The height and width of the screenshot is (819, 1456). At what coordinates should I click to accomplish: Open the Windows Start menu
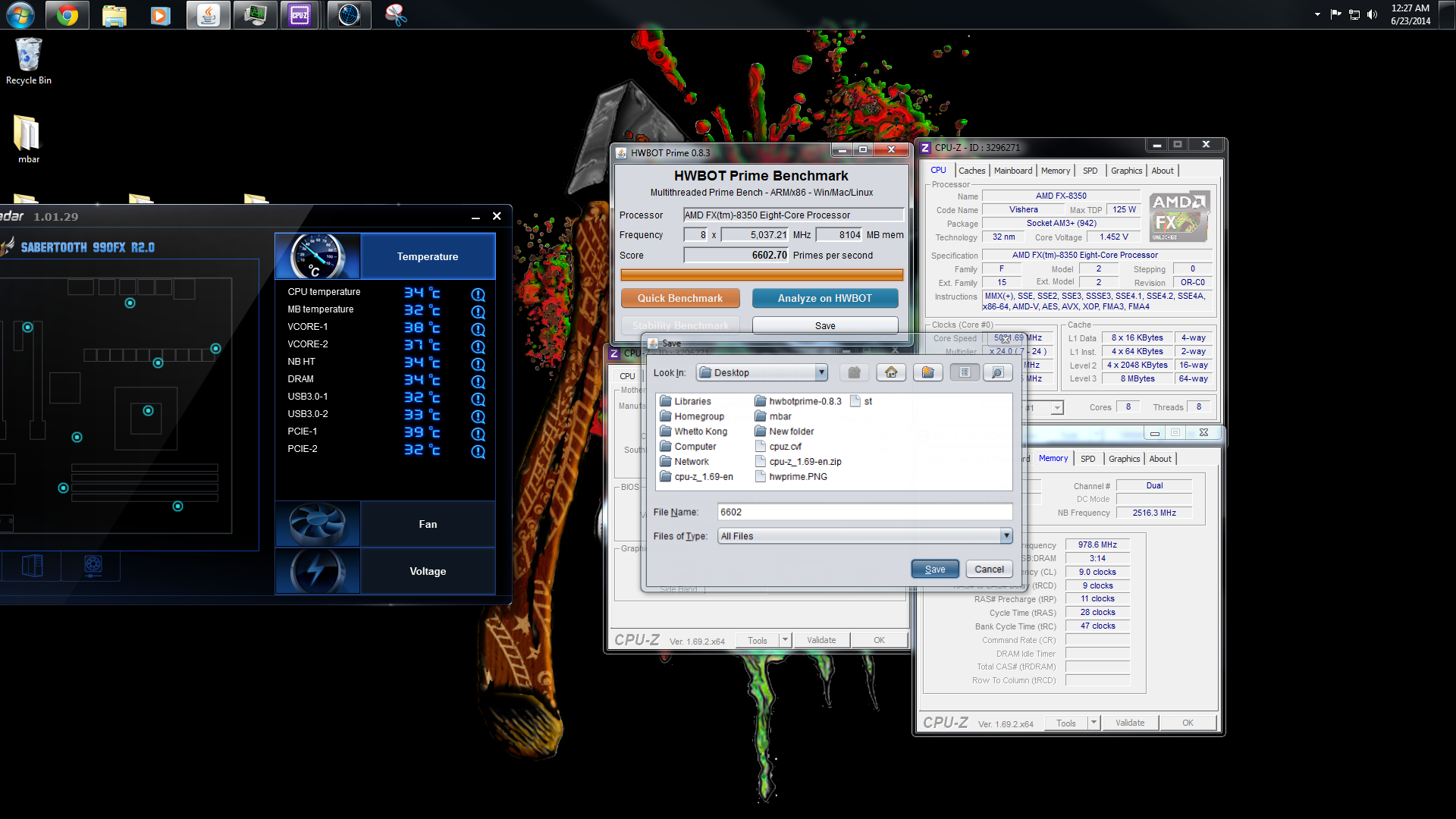20,15
